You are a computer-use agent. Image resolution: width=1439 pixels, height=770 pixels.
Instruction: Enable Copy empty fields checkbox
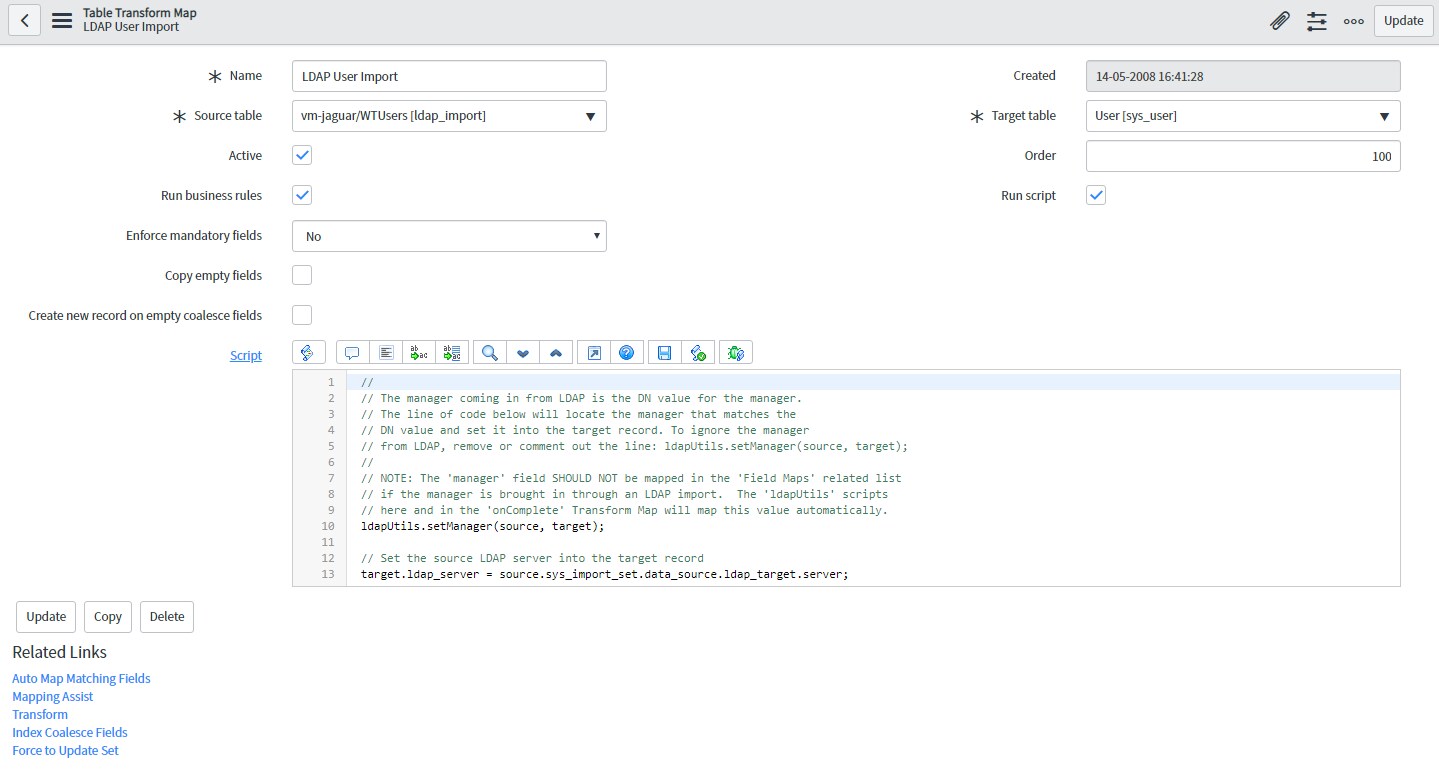tap(302, 275)
